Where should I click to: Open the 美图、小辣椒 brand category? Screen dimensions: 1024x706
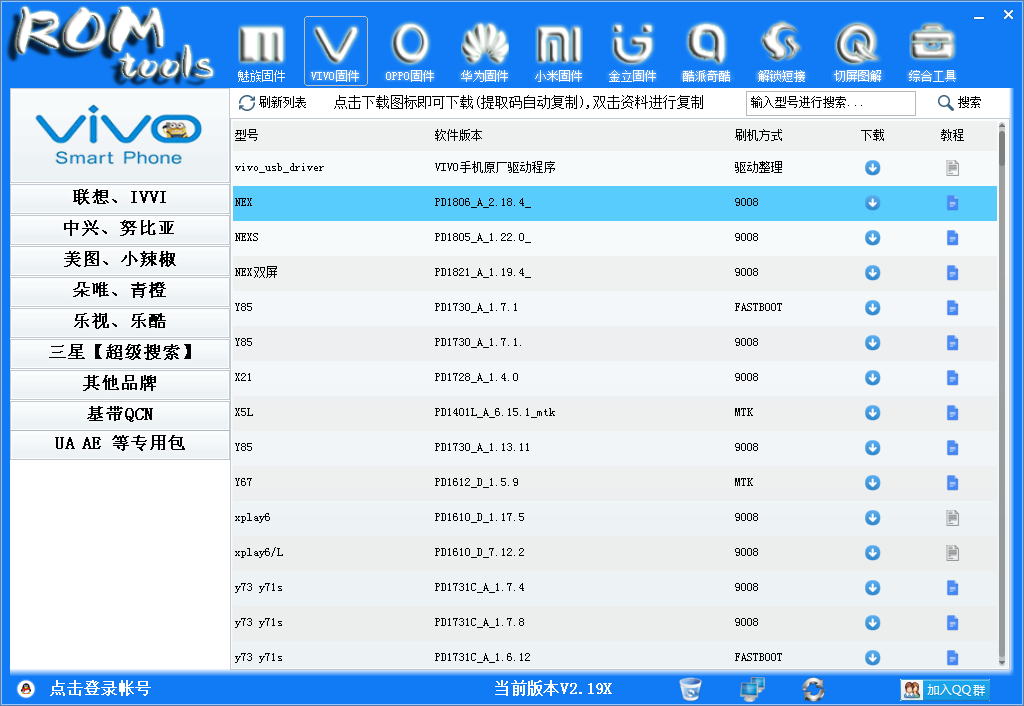pyautogui.click(x=120, y=260)
